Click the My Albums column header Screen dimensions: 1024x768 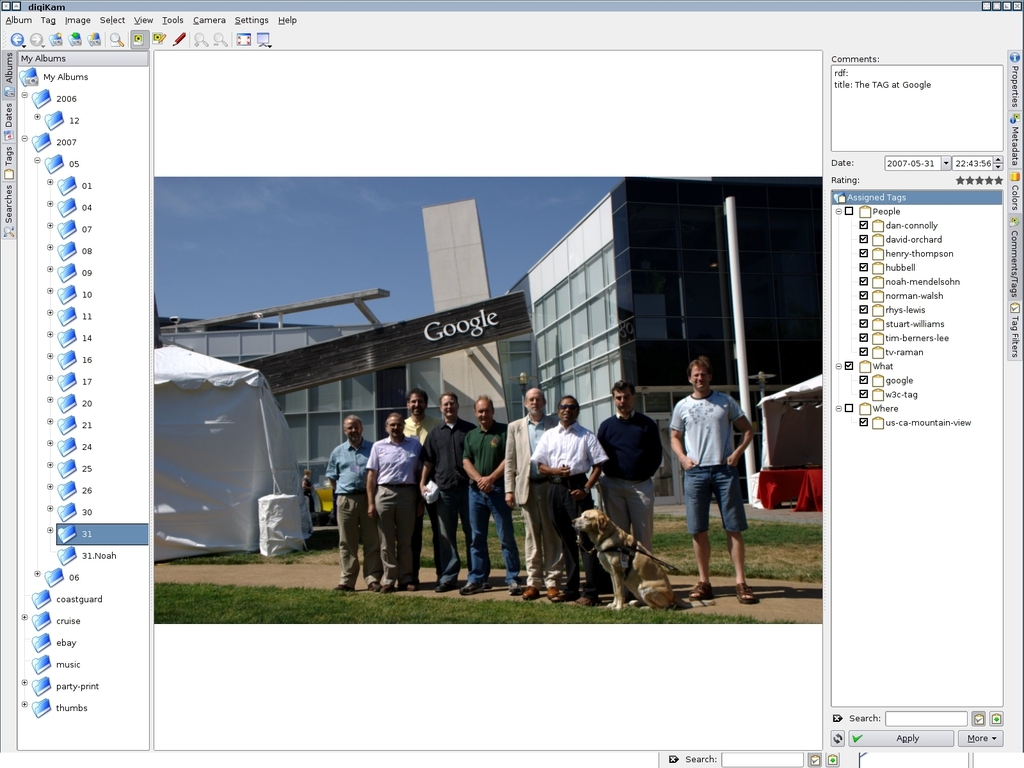(83, 58)
